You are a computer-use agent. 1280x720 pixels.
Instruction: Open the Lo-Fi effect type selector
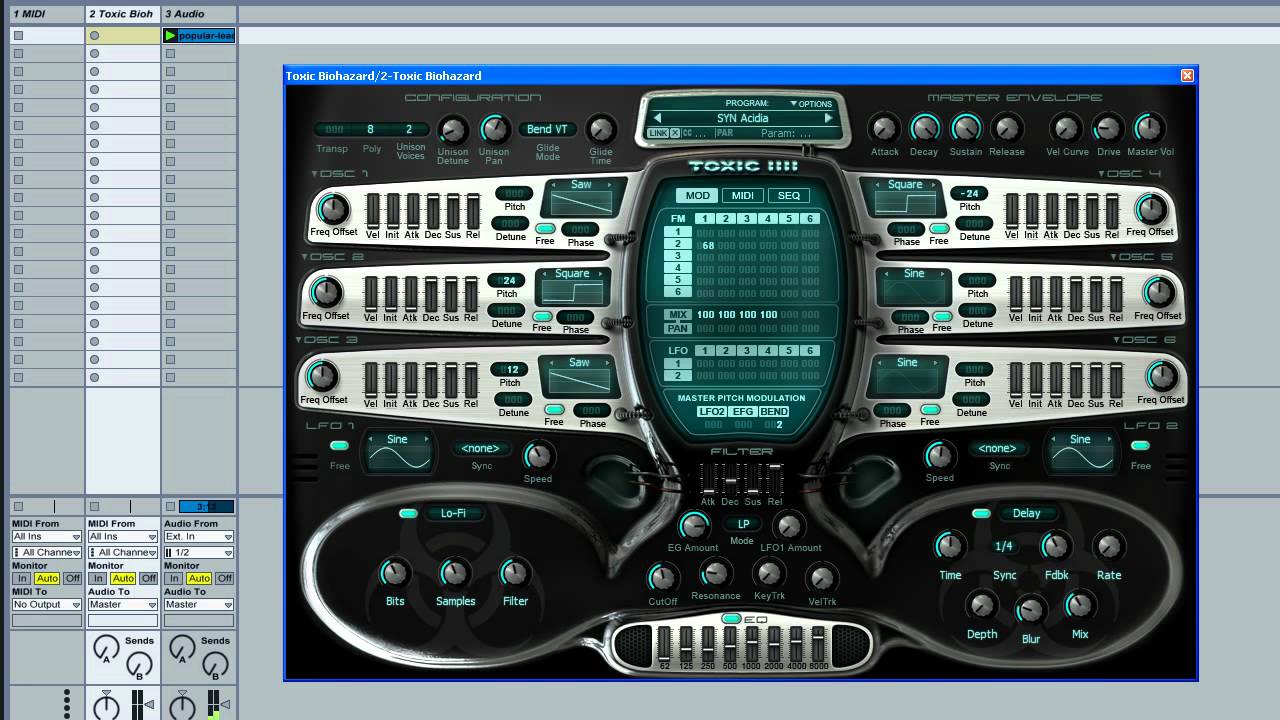point(453,514)
